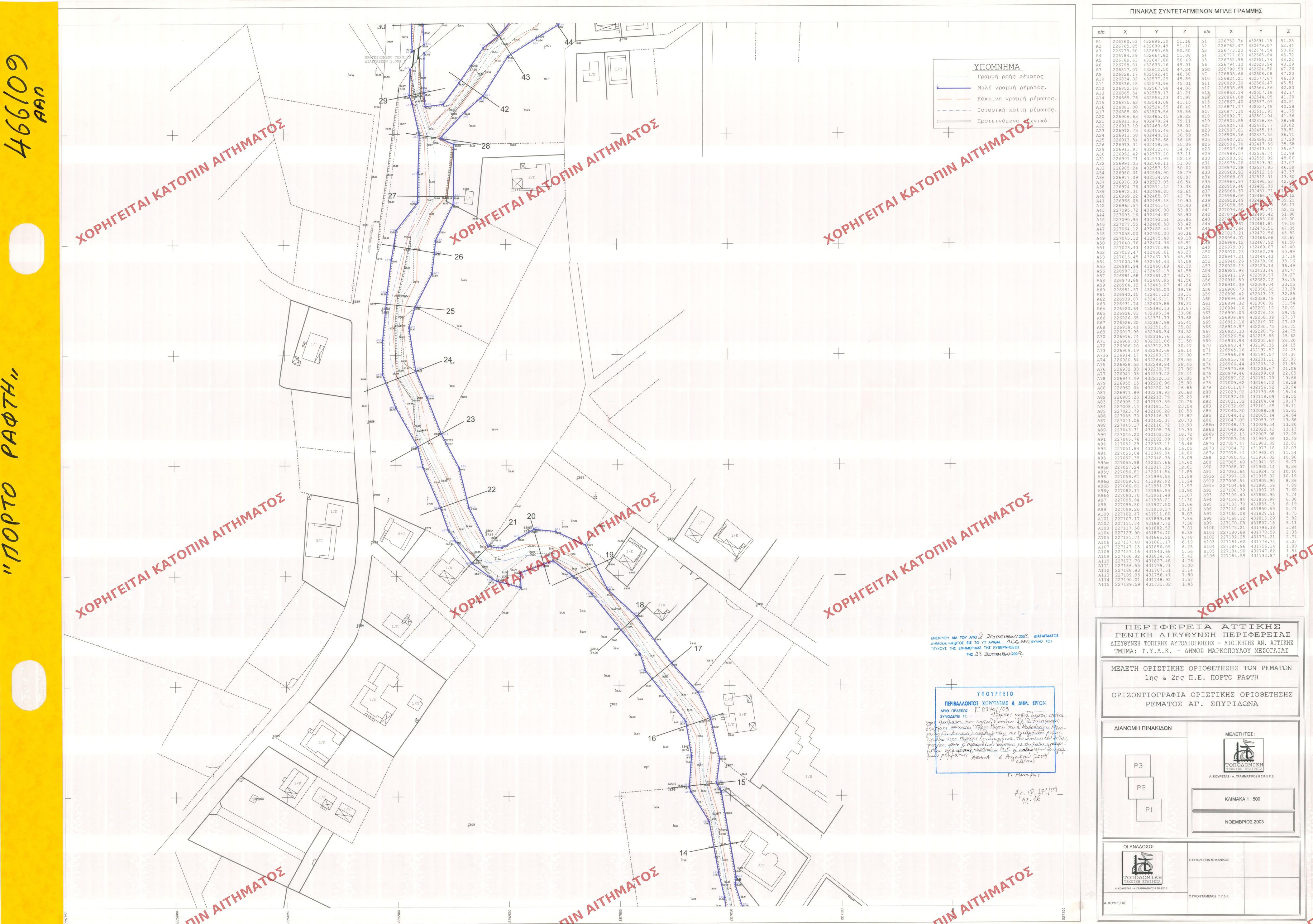This screenshot has height=924, width=1313.
Task: Select sheet tile P1 in Διανομή Πινακίδων
Action: click(x=1149, y=810)
